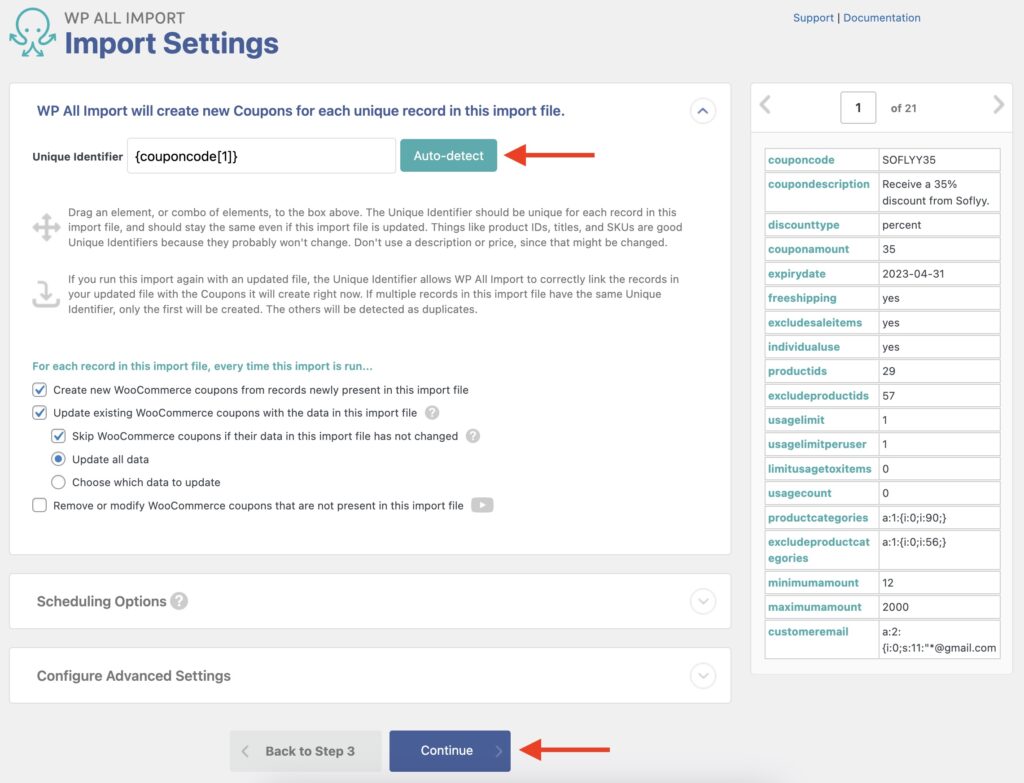1024x783 pixels.
Task: Expand Configure Advanced Settings
Action: (x=703, y=675)
